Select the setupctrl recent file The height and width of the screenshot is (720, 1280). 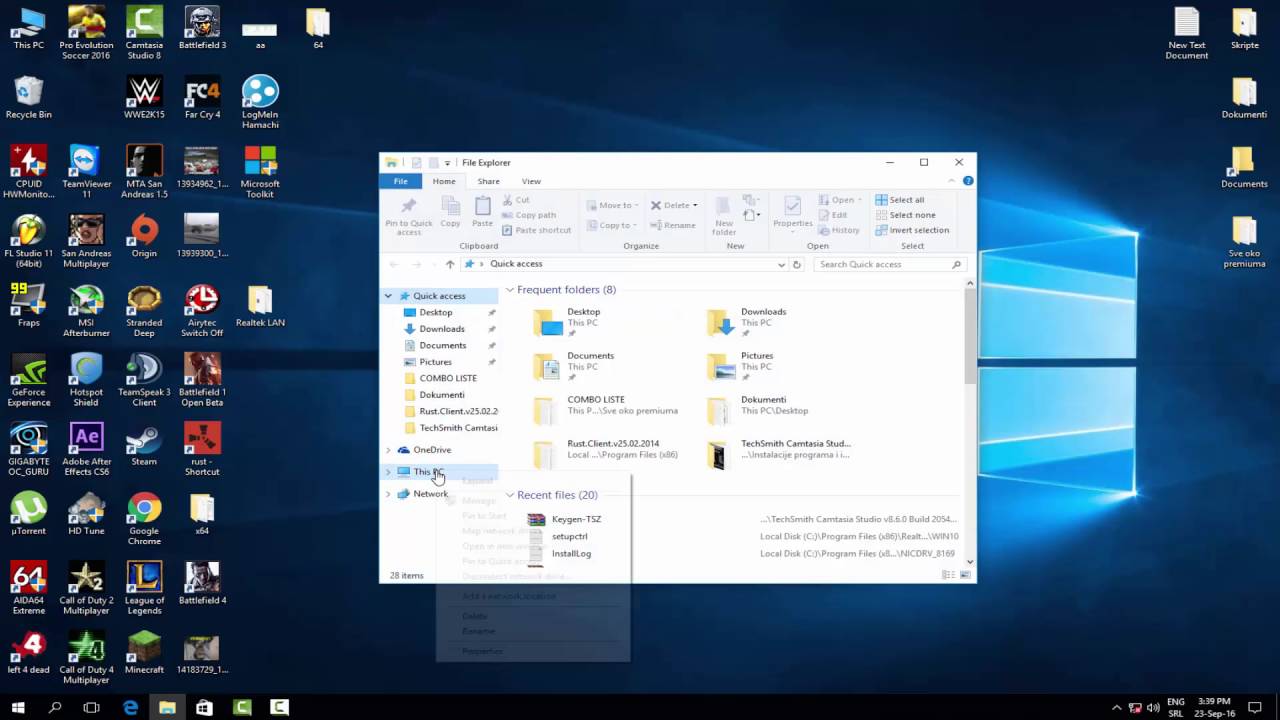point(569,536)
